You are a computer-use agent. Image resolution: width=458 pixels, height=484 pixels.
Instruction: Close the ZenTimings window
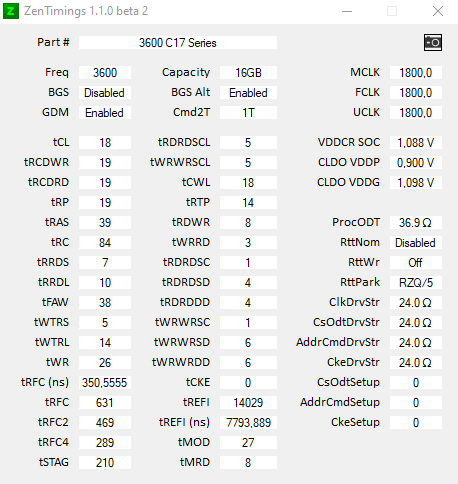tap(438, 11)
